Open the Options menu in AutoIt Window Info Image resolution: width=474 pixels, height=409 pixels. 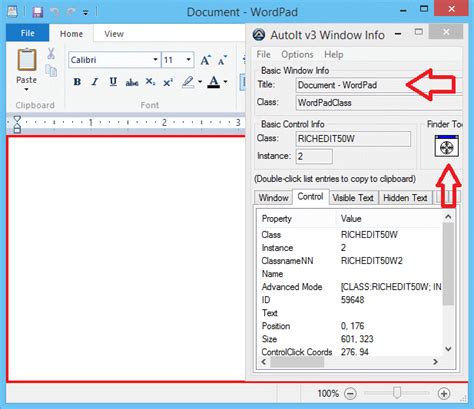297,54
